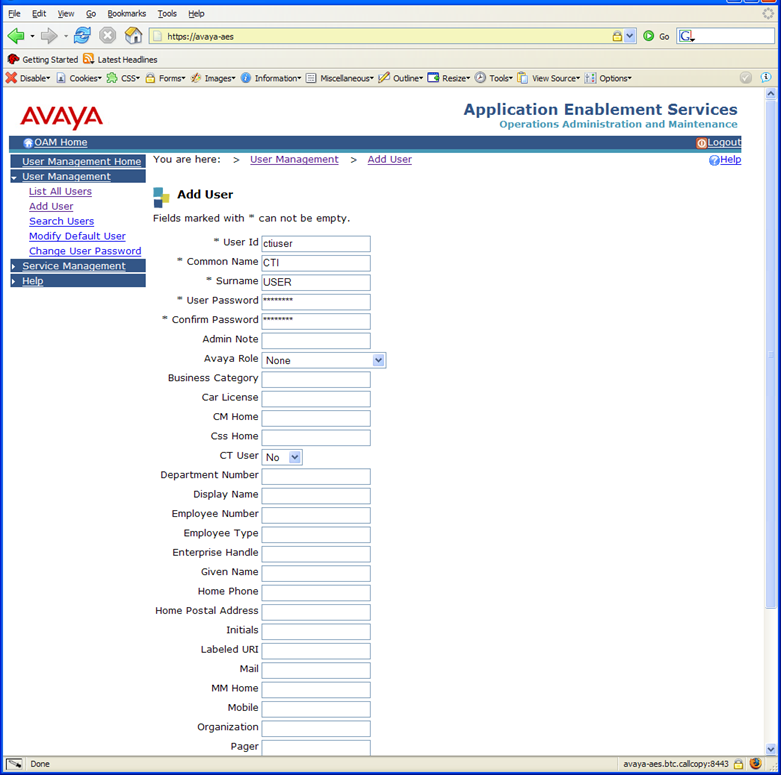781x775 pixels.
Task: Click the Confirm Password field
Action: (316, 321)
